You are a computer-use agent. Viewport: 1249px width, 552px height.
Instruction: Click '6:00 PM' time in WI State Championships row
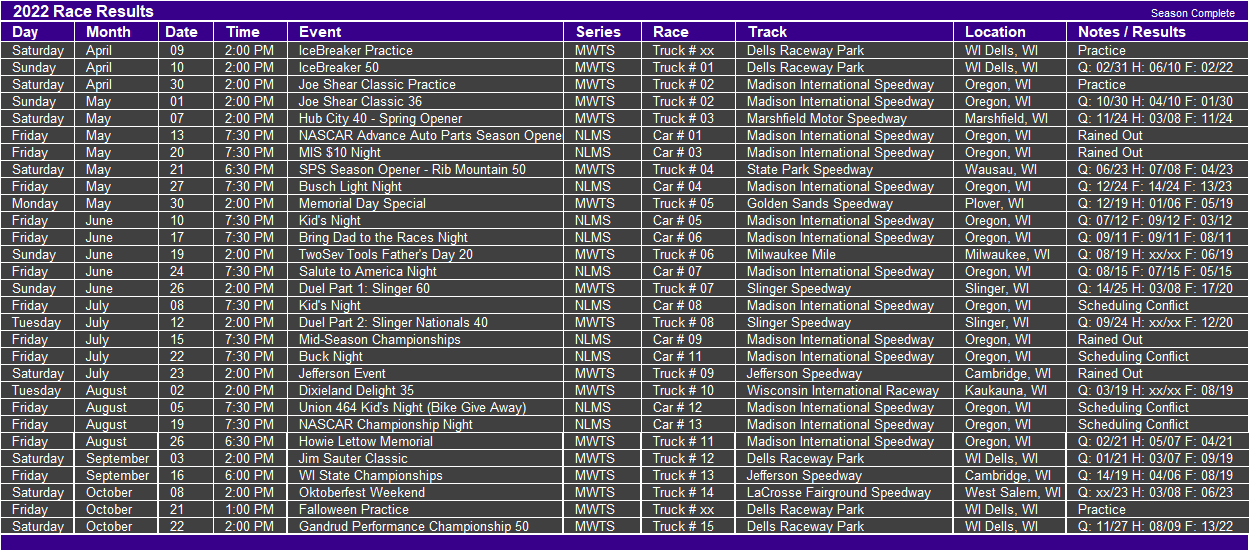point(249,475)
